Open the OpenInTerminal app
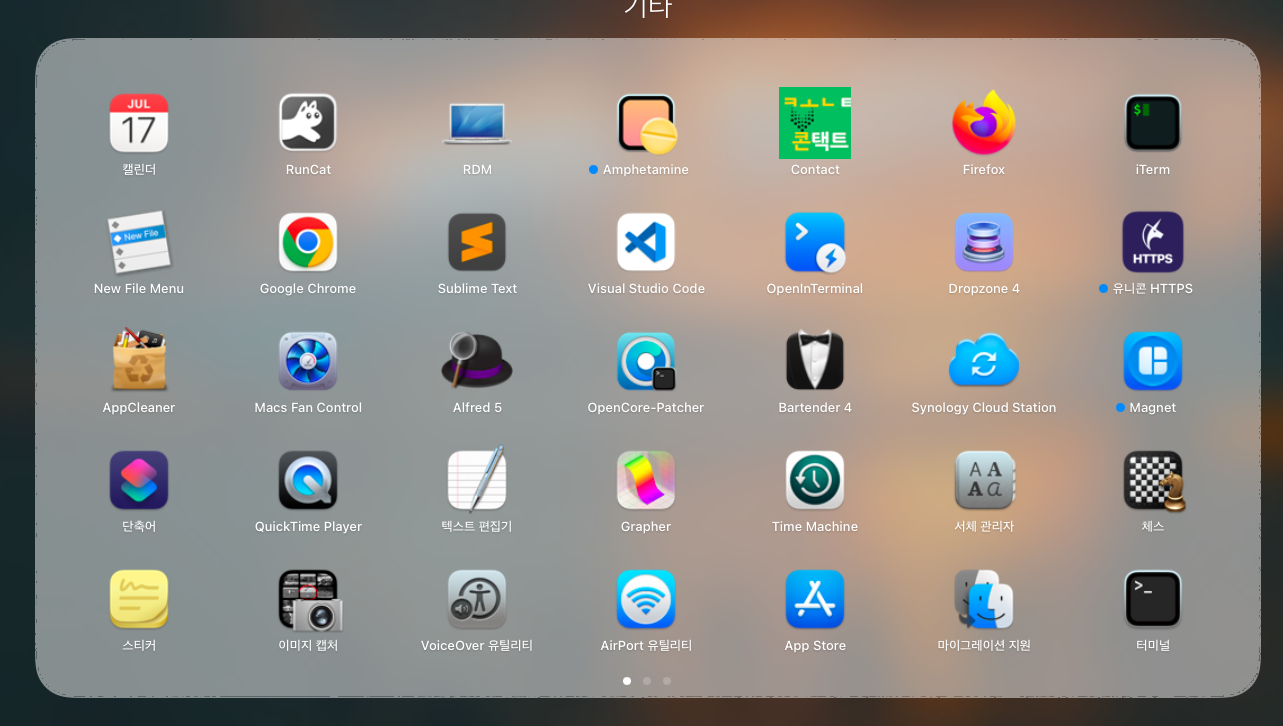Viewport: 1283px width, 726px height. [815, 242]
